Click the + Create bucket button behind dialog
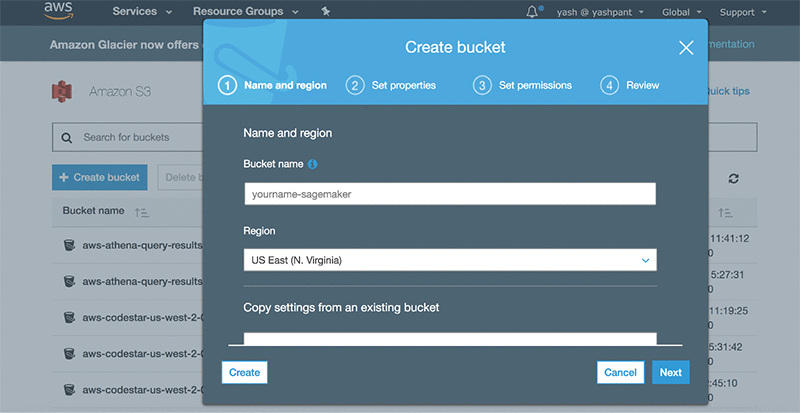Screen dimensions: 800x413 tap(99, 177)
